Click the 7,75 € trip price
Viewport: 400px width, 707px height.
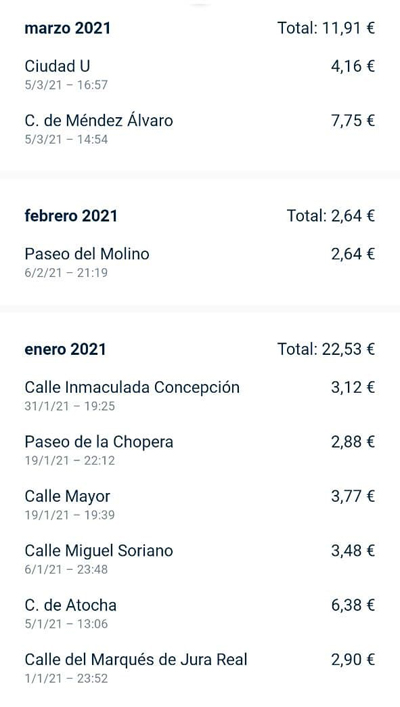pos(353,120)
